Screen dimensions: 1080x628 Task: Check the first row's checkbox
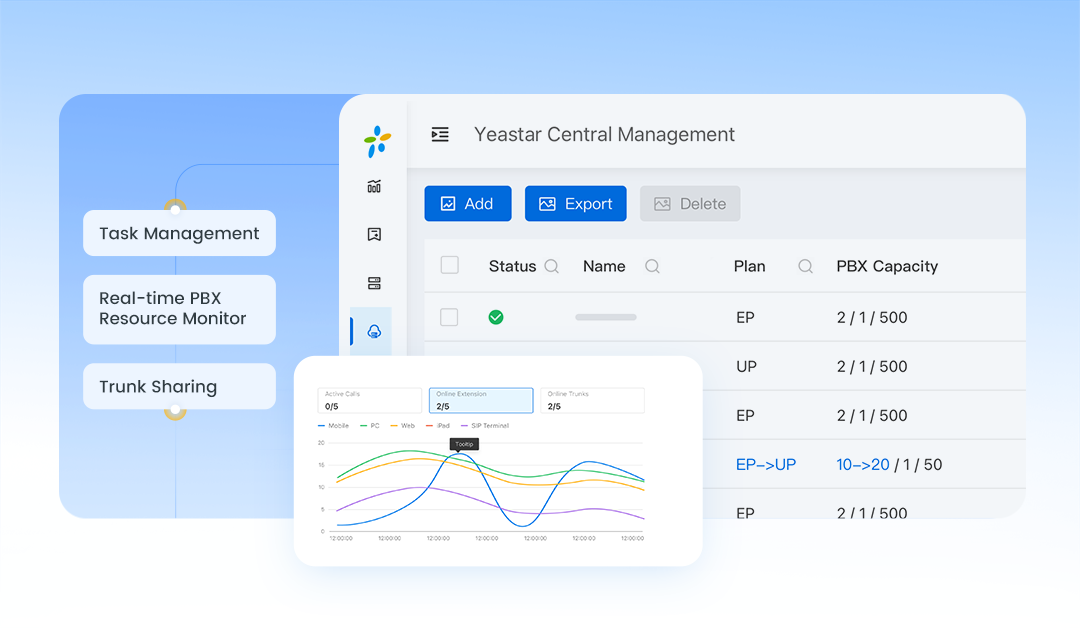click(450, 317)
